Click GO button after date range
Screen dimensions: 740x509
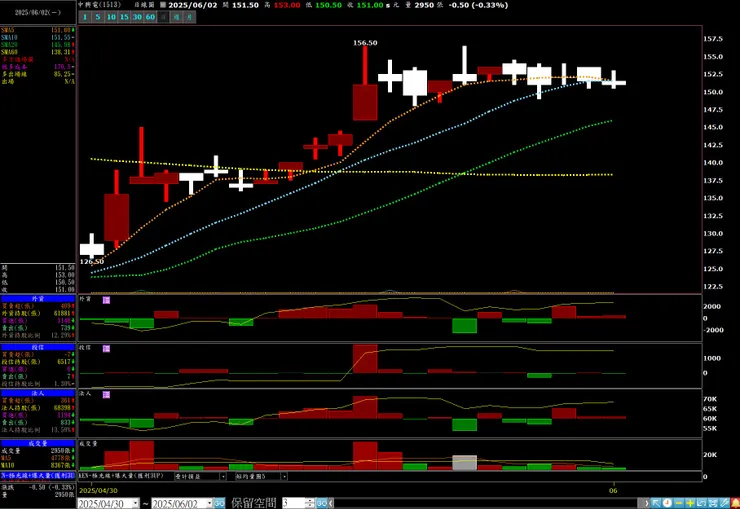219,503
